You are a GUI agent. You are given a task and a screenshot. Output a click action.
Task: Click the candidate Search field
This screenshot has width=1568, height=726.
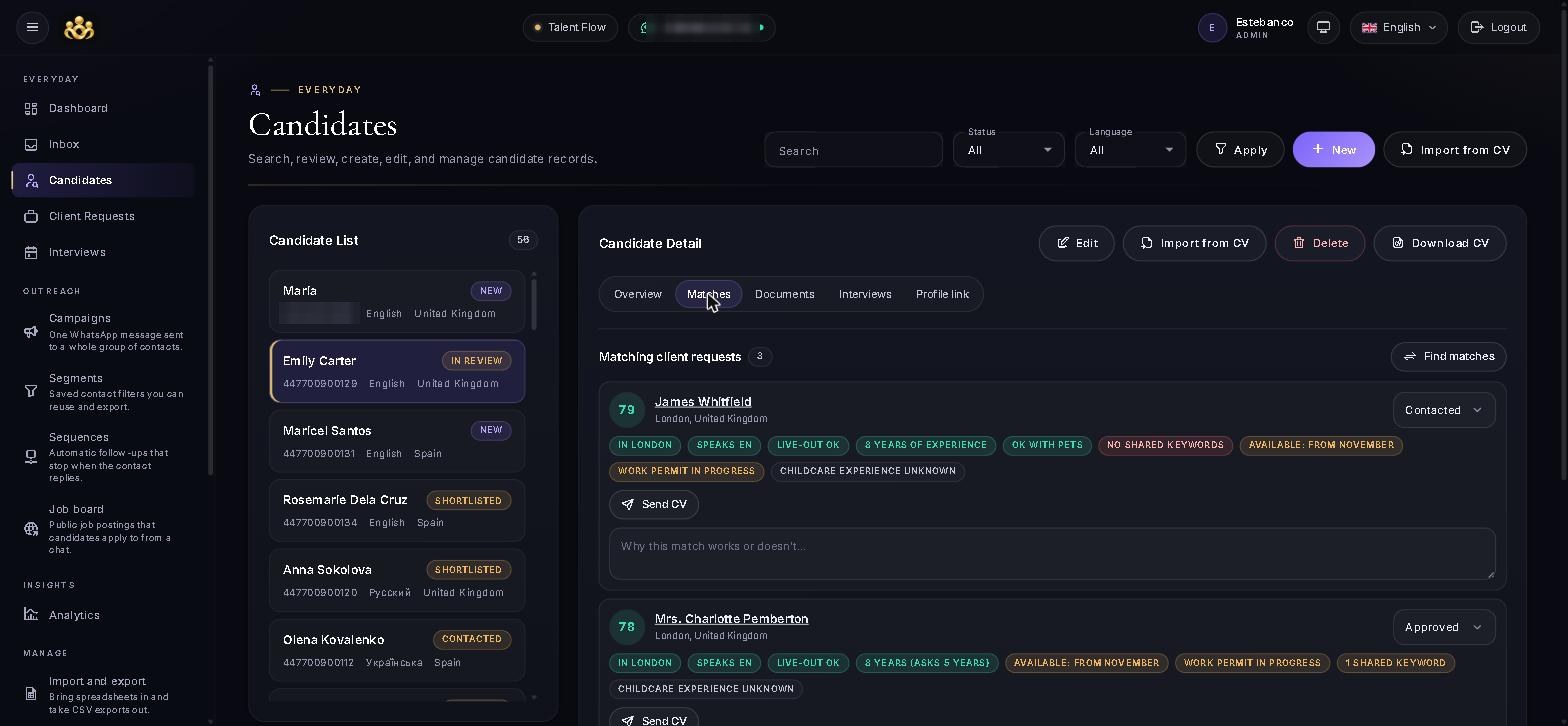click(853, 150)
